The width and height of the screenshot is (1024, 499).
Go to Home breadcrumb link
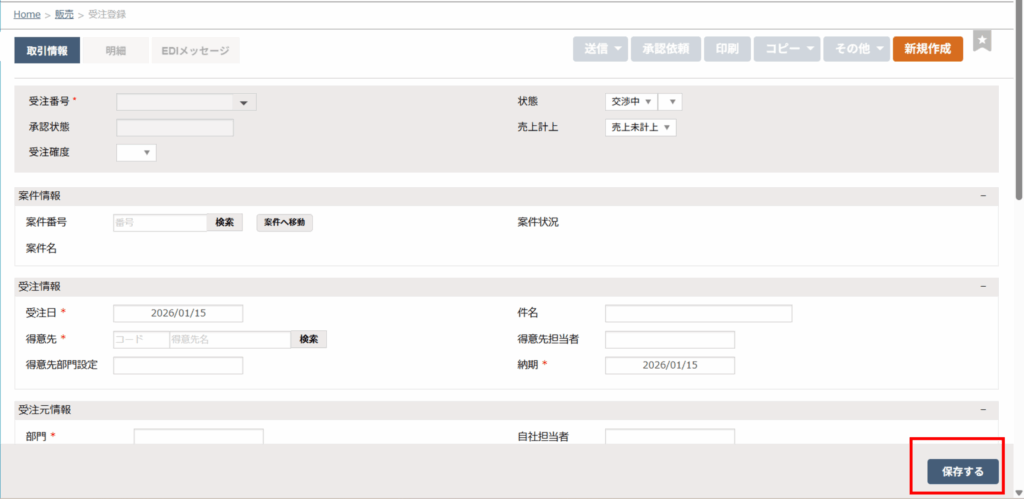[x=27, y=15]
